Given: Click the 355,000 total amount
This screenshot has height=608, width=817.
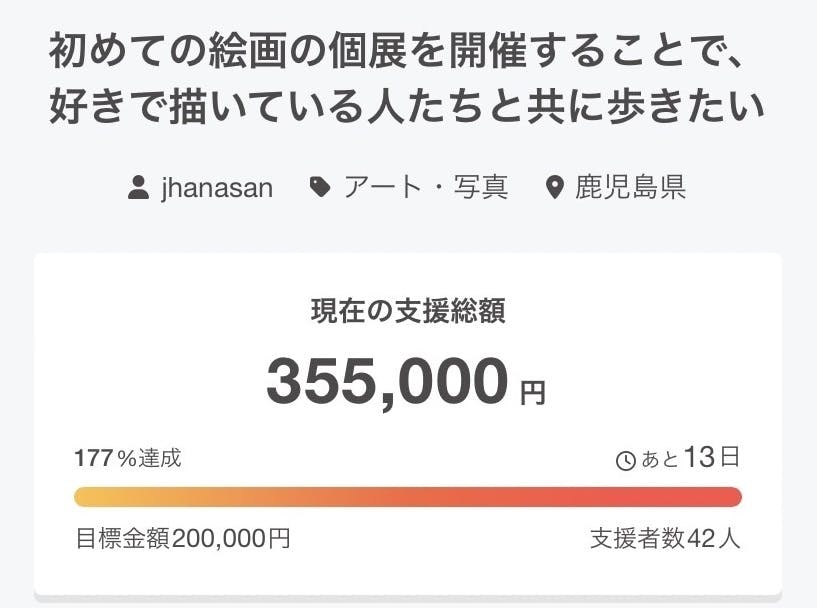Looking at the screenshot, I should tap(387, 381).
